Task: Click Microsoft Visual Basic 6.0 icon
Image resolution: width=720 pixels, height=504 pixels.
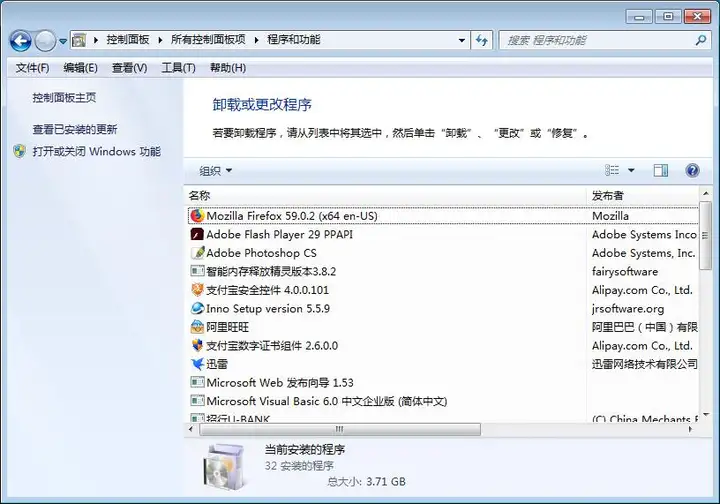Action: click(x=197, y=400)
